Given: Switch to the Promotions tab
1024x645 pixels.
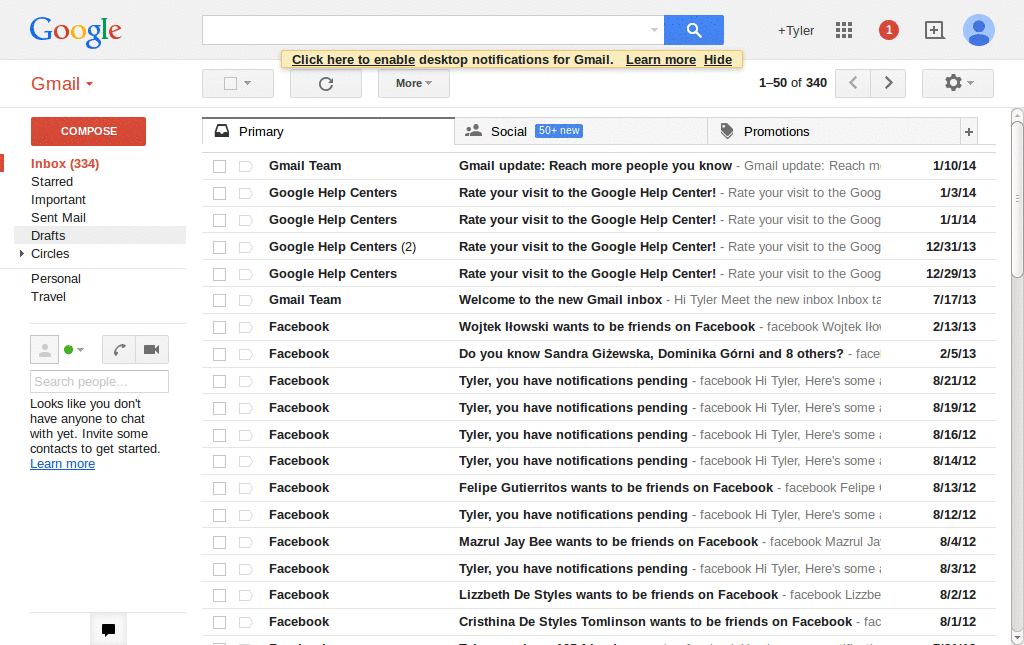Looking at the screenshot, I should coord(834,132).
